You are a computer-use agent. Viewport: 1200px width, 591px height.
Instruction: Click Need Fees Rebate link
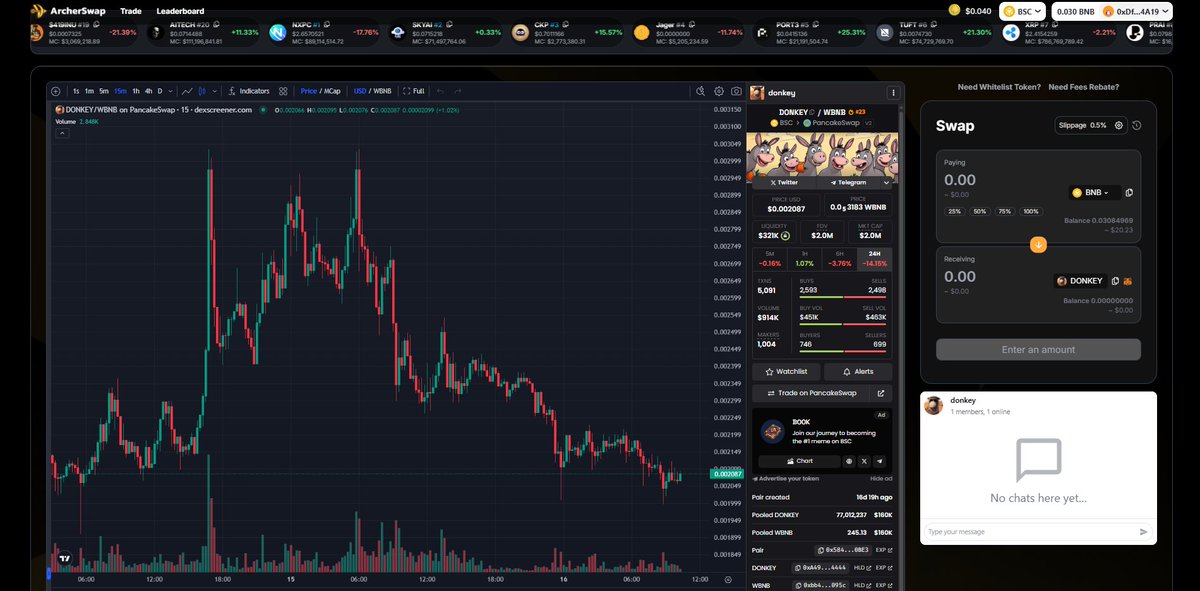[1083, 87]
